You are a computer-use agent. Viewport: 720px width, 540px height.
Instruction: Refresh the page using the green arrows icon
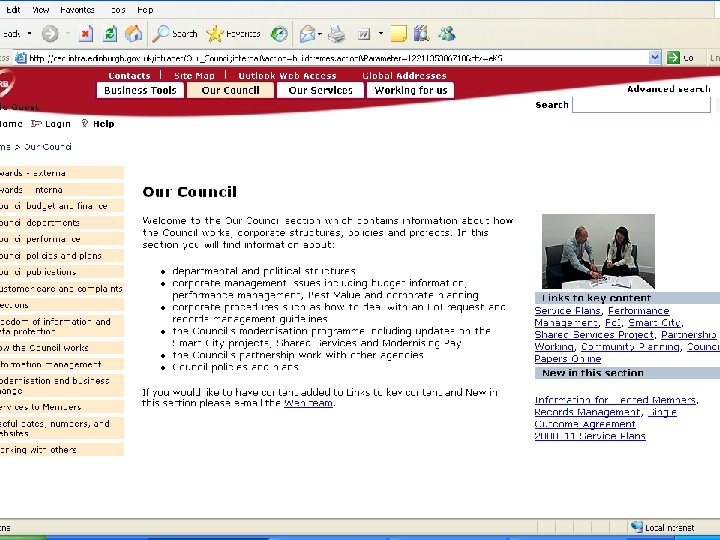tap(110, 34)
